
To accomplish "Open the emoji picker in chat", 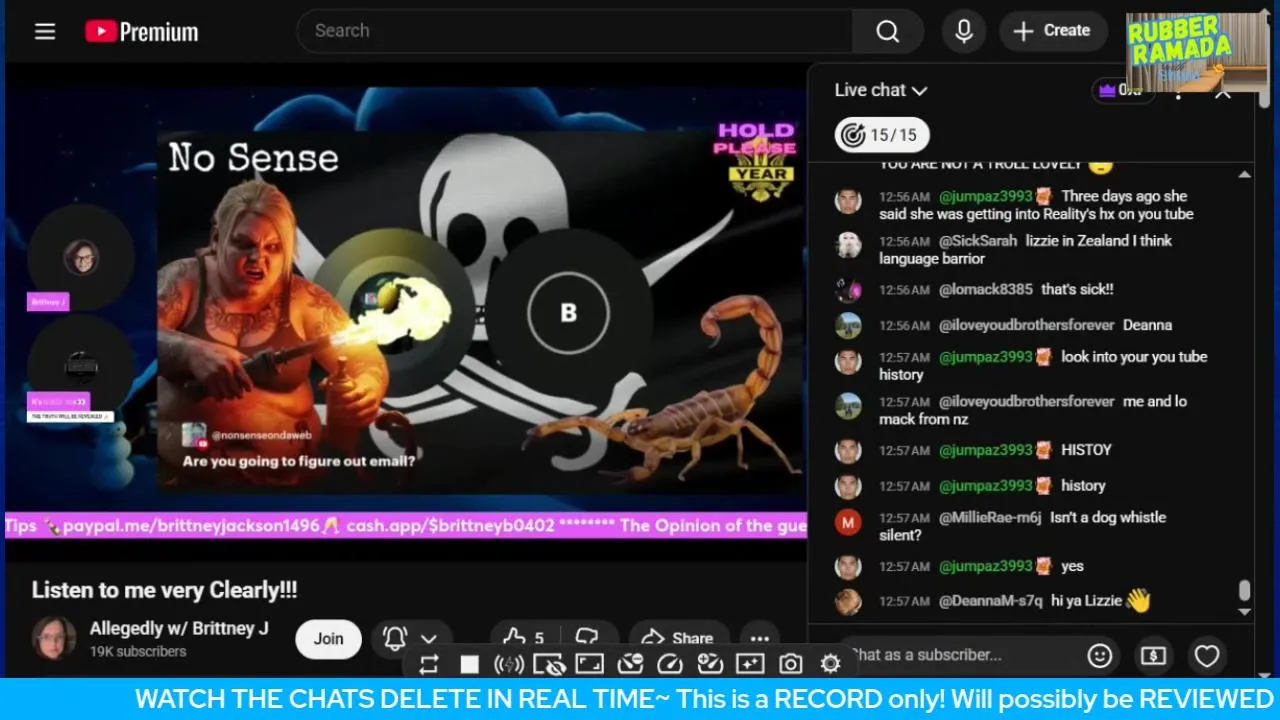I will pyautogui.click(x=1100, y=656).
